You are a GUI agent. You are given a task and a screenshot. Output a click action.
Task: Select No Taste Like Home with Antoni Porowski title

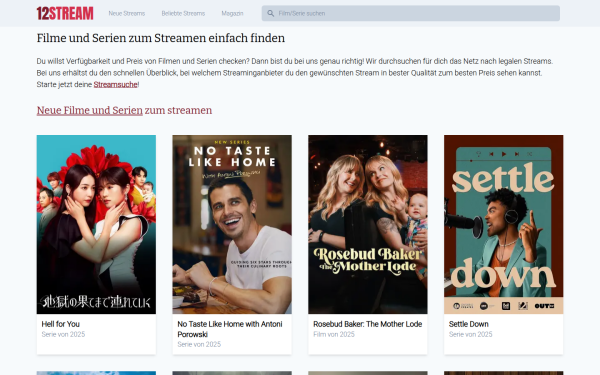pos(230,329)
